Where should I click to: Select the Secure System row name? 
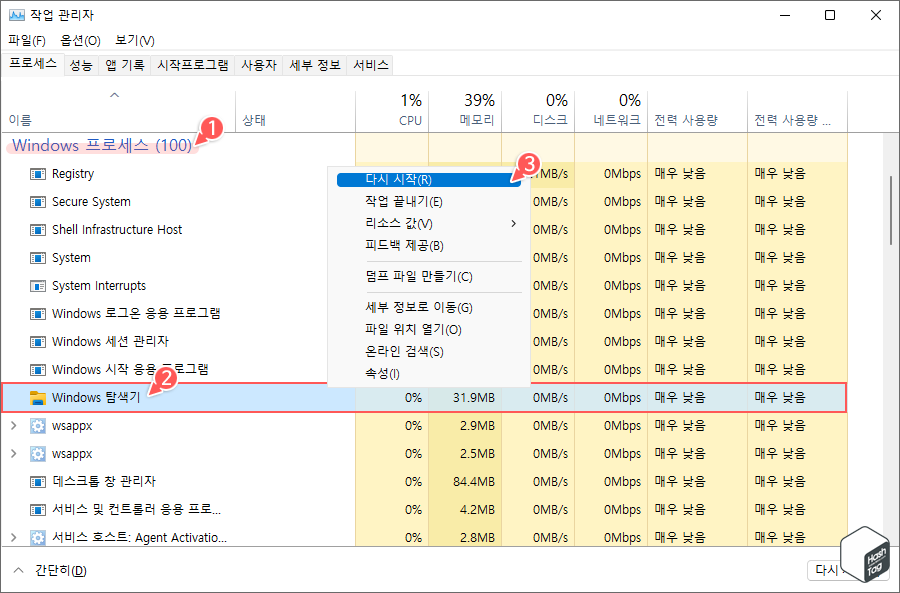pyautogui.click(x=91, y=202)
